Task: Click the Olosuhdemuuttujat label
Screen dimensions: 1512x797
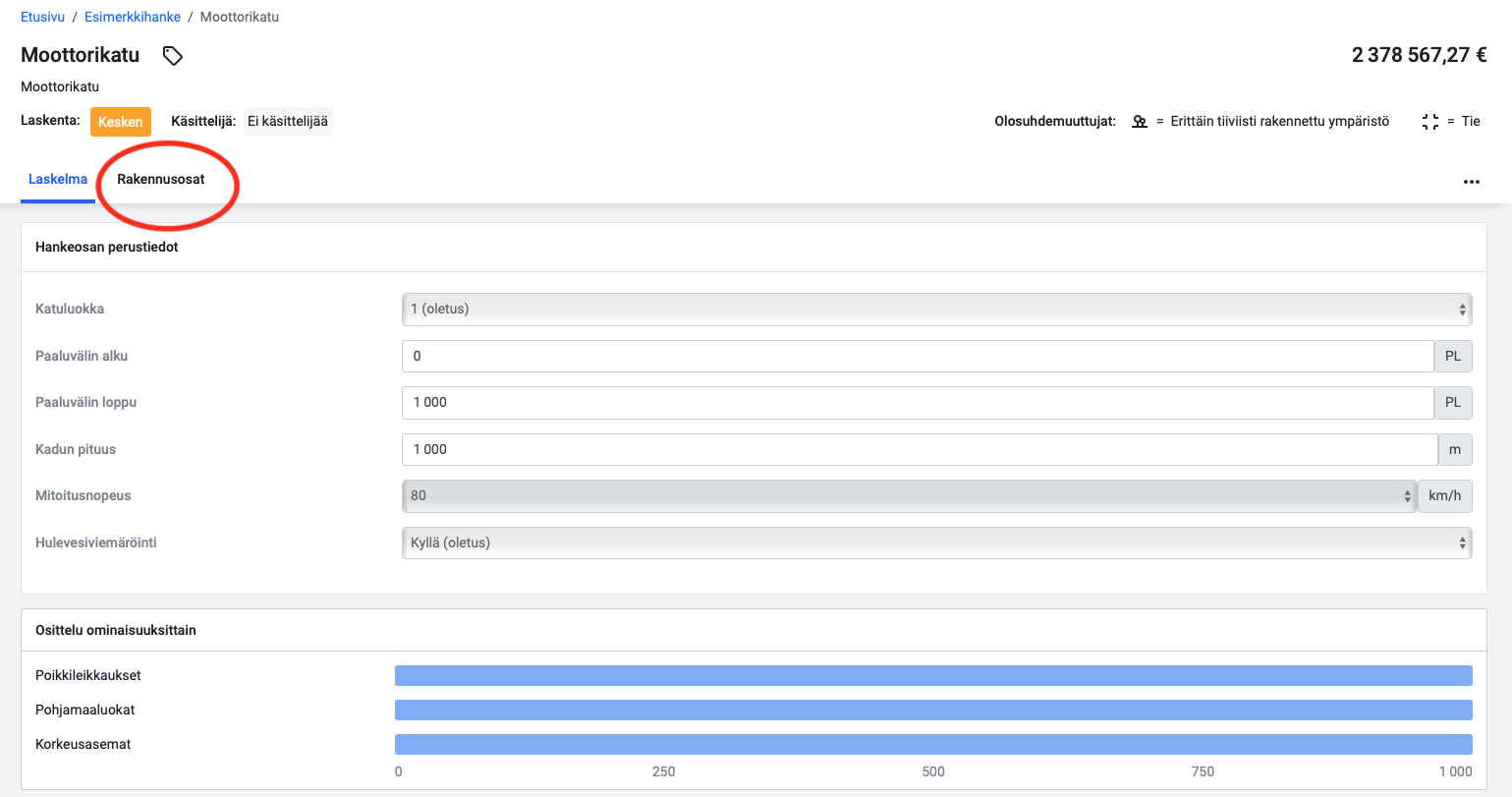Action: tap(1055, 122)
